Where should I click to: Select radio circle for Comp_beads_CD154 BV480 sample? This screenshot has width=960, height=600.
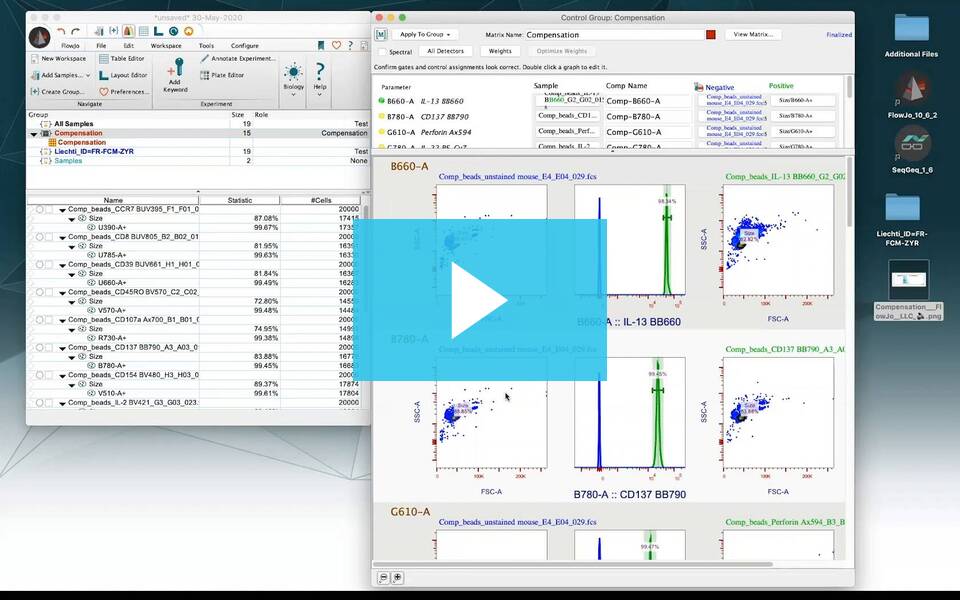click(39, 375)
